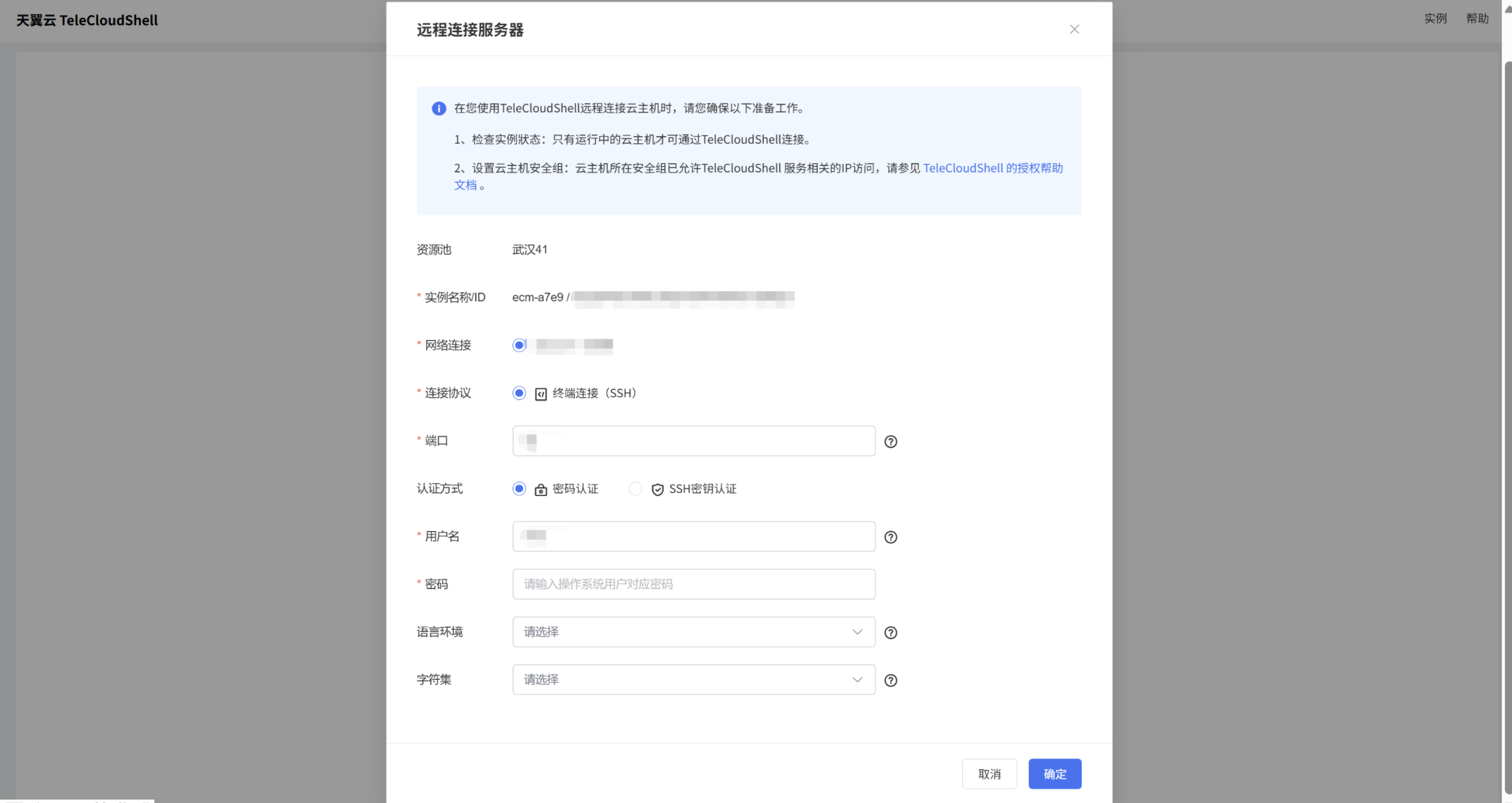Click the SSH terminal icon beside 终端连接
This screenshot has height=803, width=1512.
coord(541,394)
